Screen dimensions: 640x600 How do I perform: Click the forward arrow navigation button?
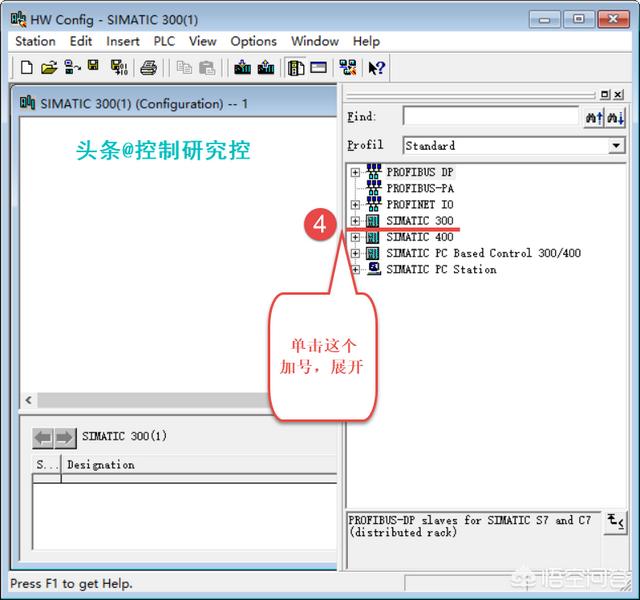pyautogui.click(x=65, y=438)
